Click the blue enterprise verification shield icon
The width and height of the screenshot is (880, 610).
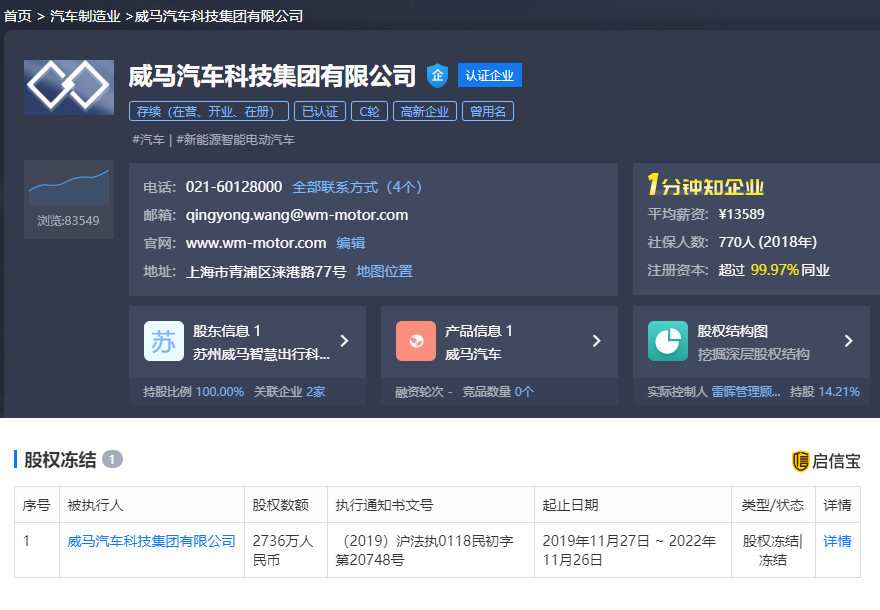coord(437,76)
